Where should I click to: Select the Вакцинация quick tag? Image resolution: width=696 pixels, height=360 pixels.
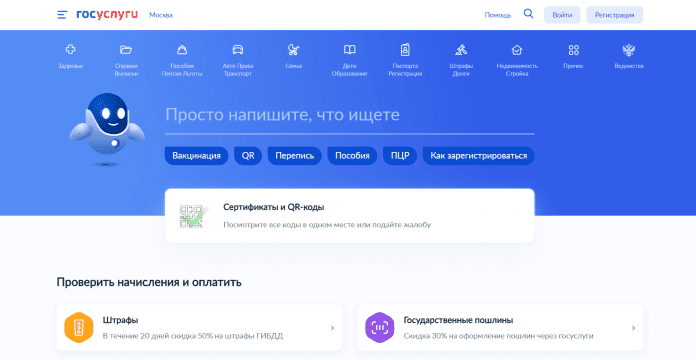(x=196, y=156)
